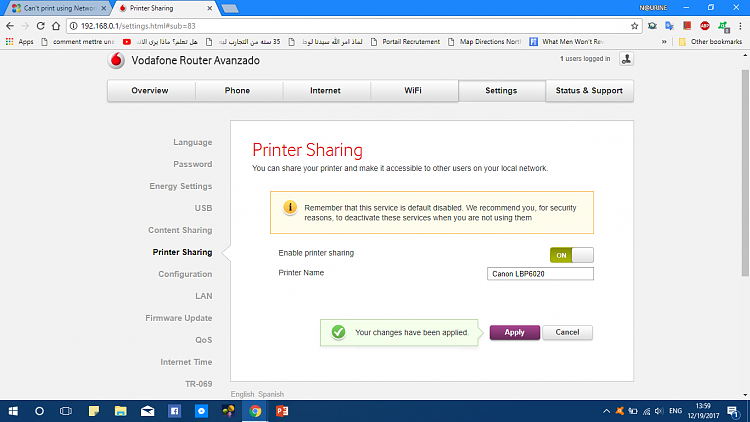Open the Internet tab
Image resolution: width=750 pixels, height=422 pixels.
pos(325,90)
